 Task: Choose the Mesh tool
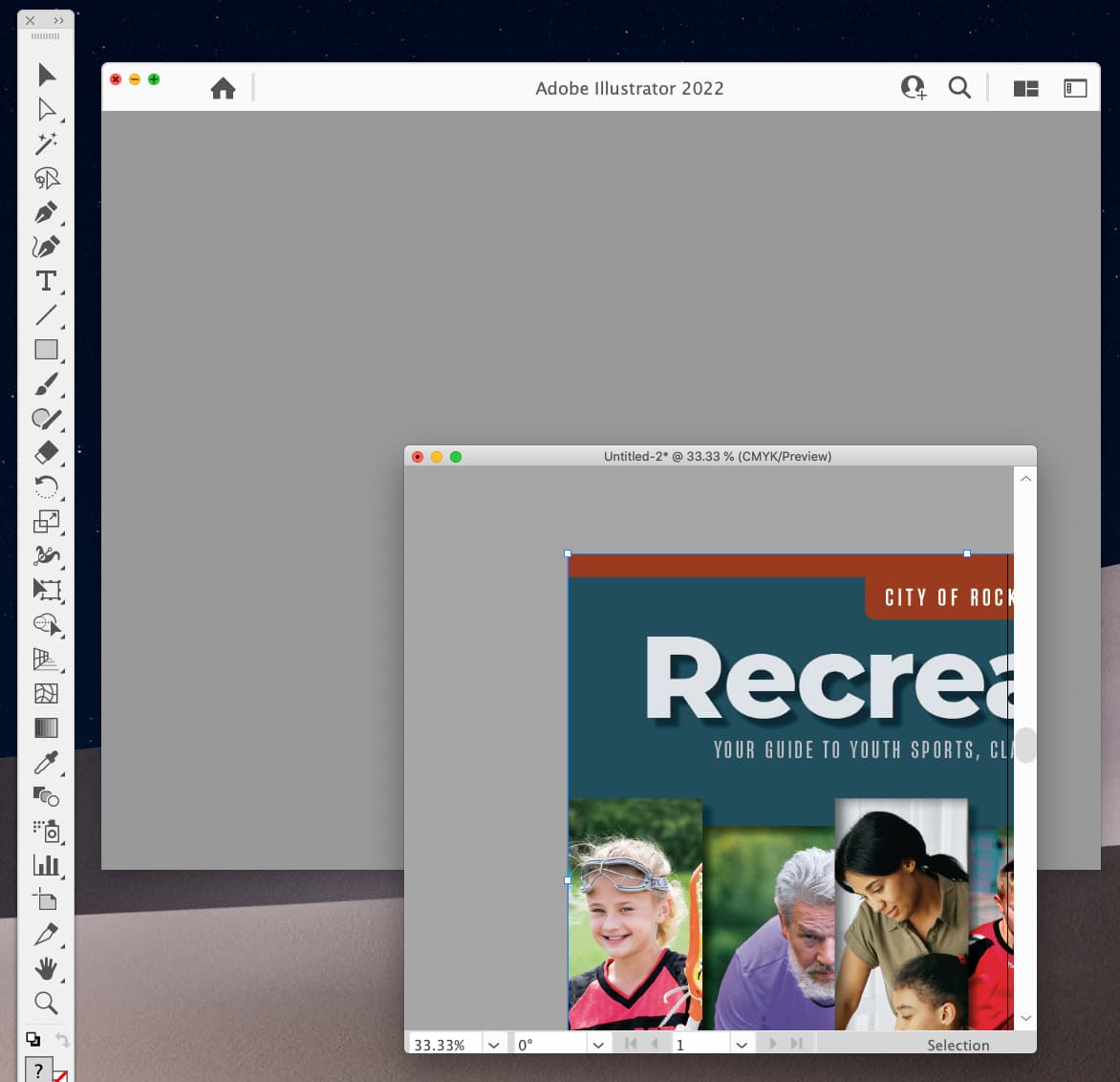[x=47, y=693]
